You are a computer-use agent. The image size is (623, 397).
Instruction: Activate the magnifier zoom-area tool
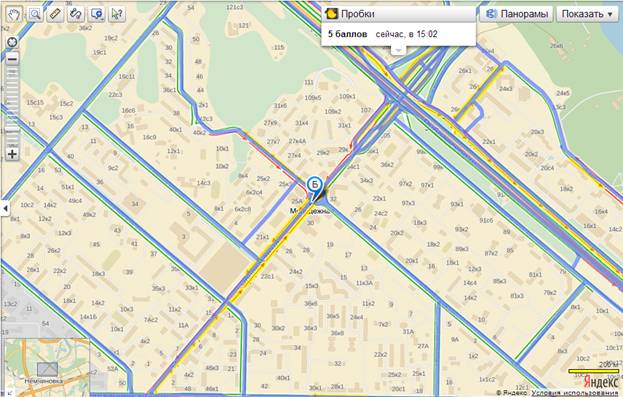point(35,14)
